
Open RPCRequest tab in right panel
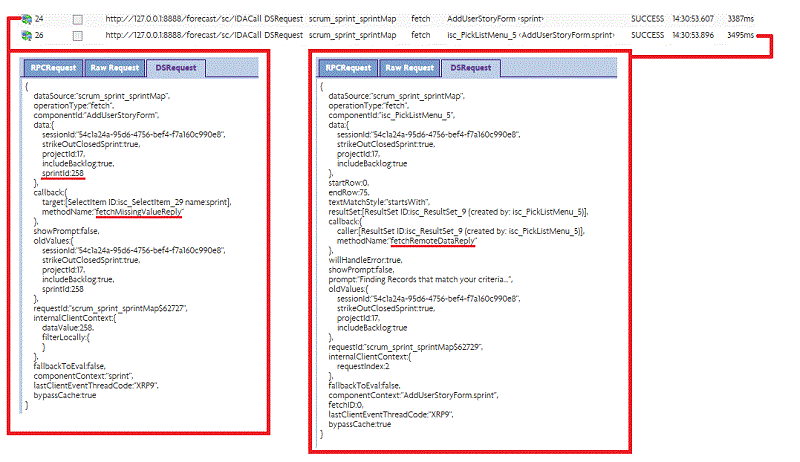point(347,68)
